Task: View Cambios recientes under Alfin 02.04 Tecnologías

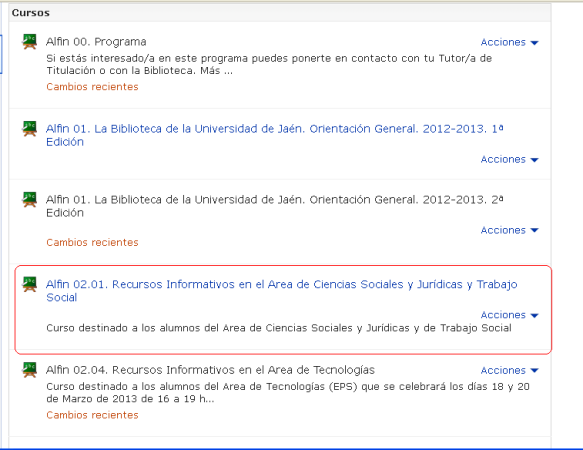Action: coord(92,415)
